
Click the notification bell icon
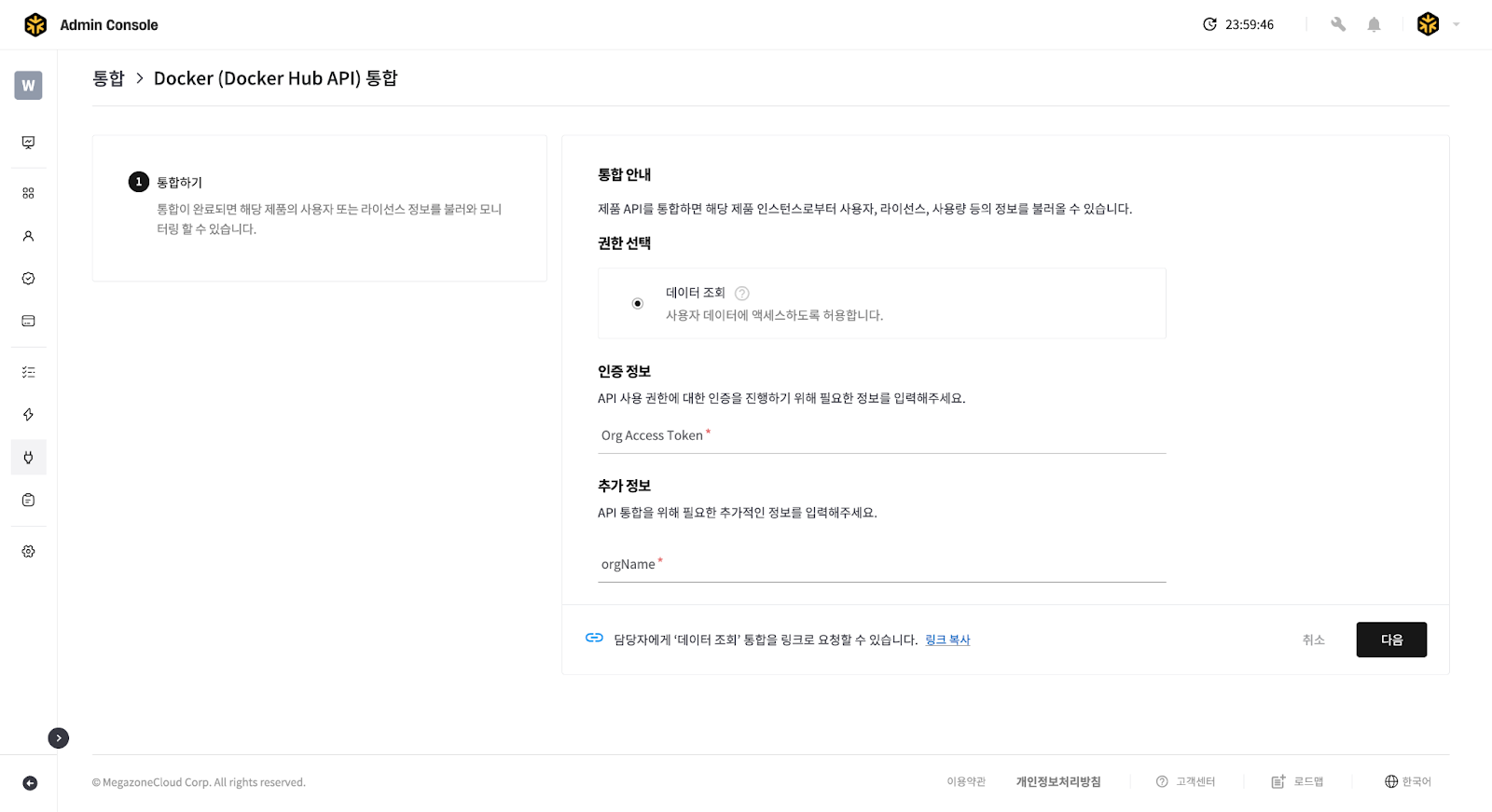[x=1374, y=25]
